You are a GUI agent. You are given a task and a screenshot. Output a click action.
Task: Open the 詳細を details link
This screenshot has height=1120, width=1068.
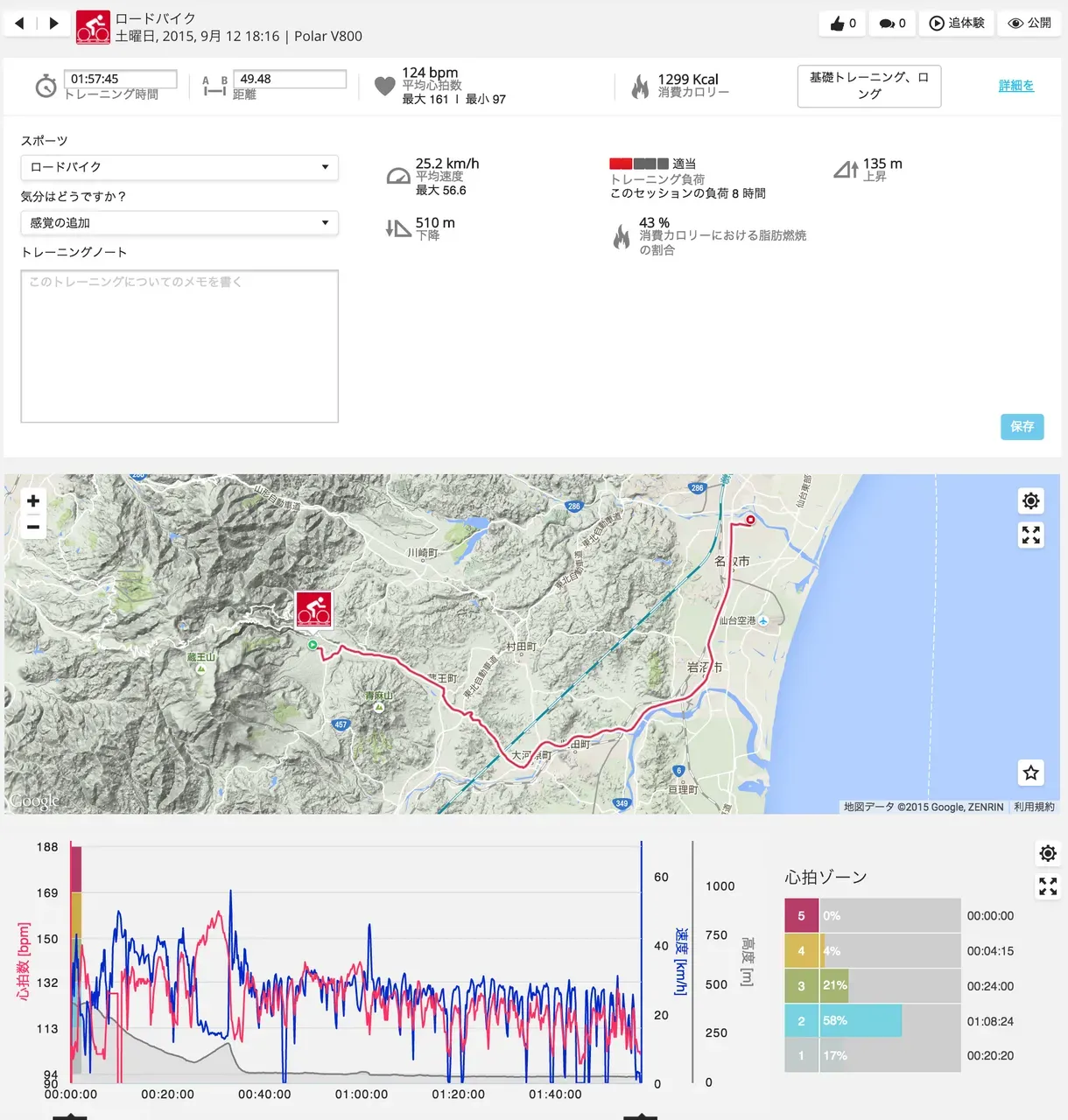point(1015,86)
